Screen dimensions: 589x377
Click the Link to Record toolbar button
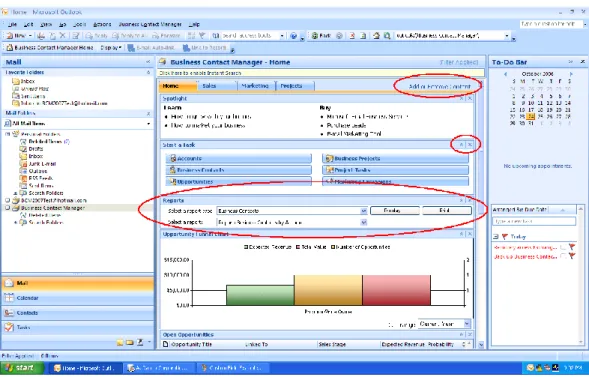[205, 48]
